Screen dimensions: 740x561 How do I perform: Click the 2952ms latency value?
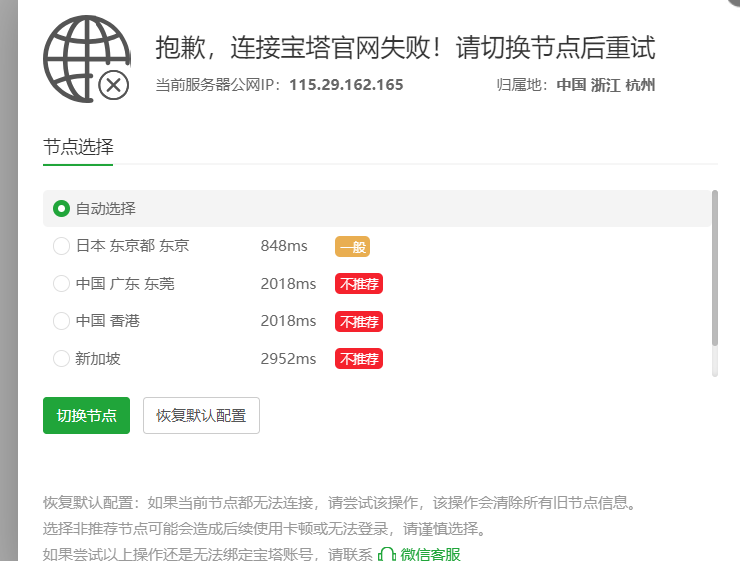288,359
